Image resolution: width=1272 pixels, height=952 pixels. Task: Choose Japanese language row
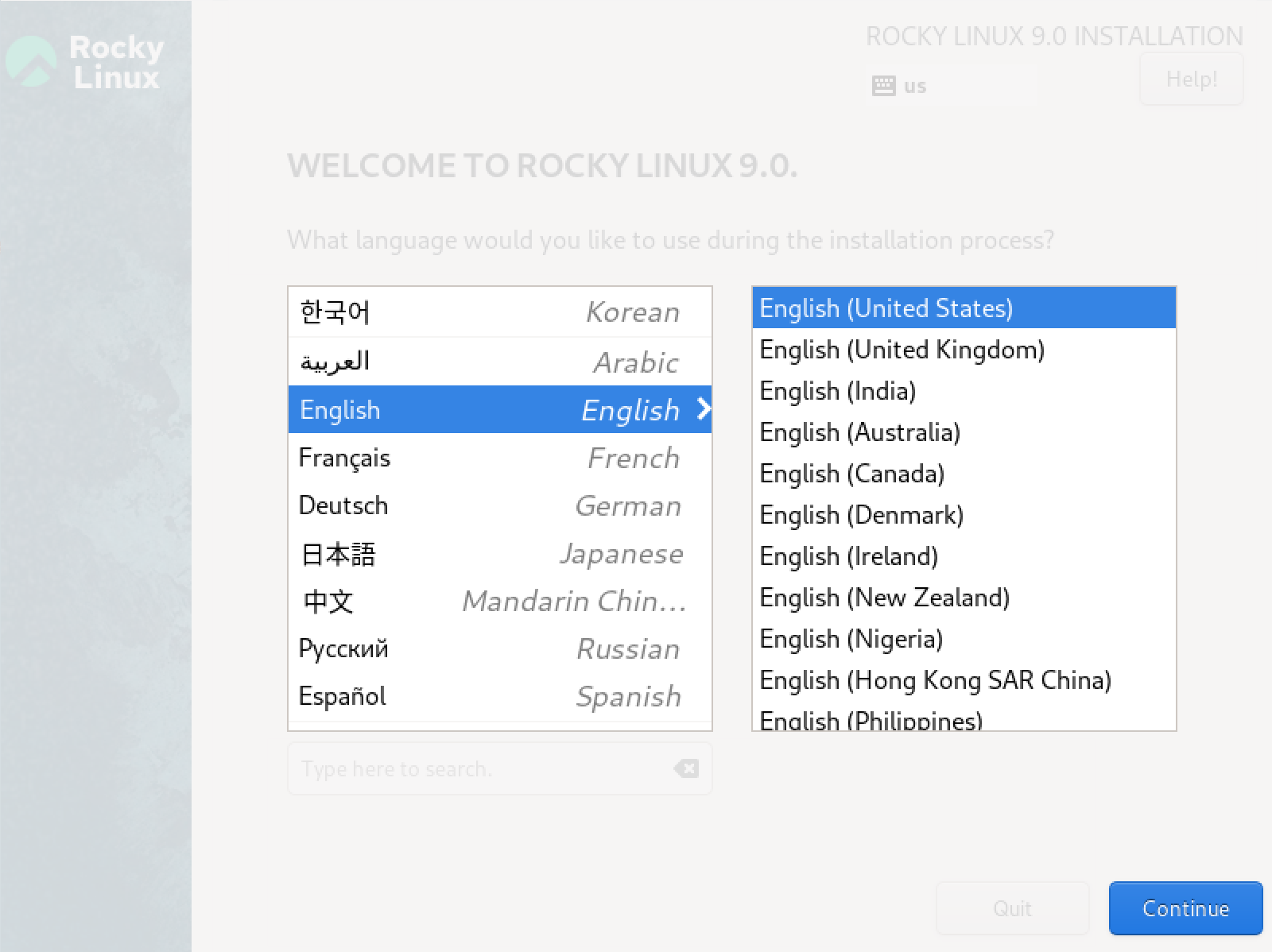pyautogui.click(x=499, y=553)
